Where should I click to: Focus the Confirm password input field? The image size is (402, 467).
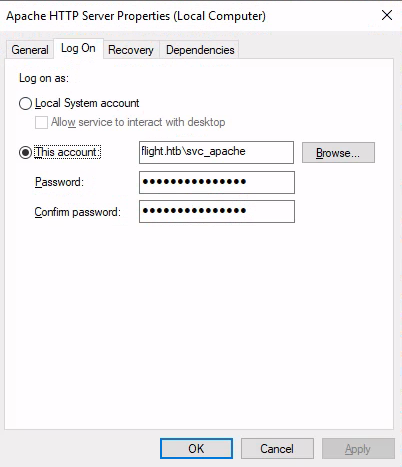click(217, 211)
